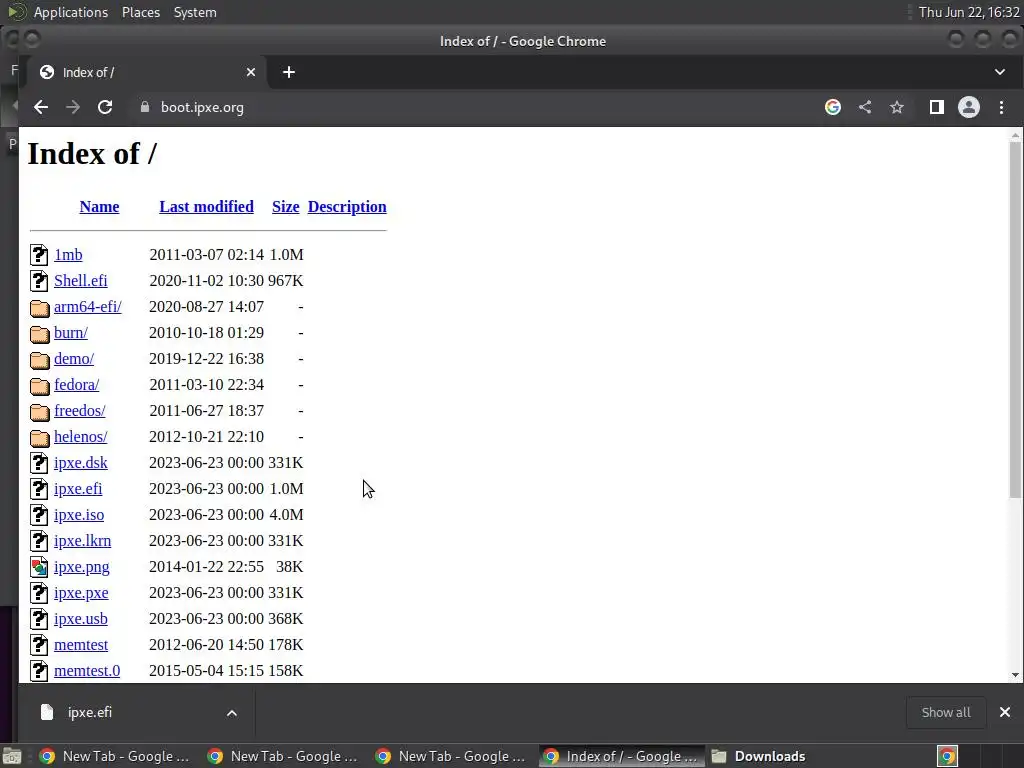Screen dimensions: 1024x768
Task: Click the file icon next to 1mb
Action: pyautogui.click(x=39, y=255)
